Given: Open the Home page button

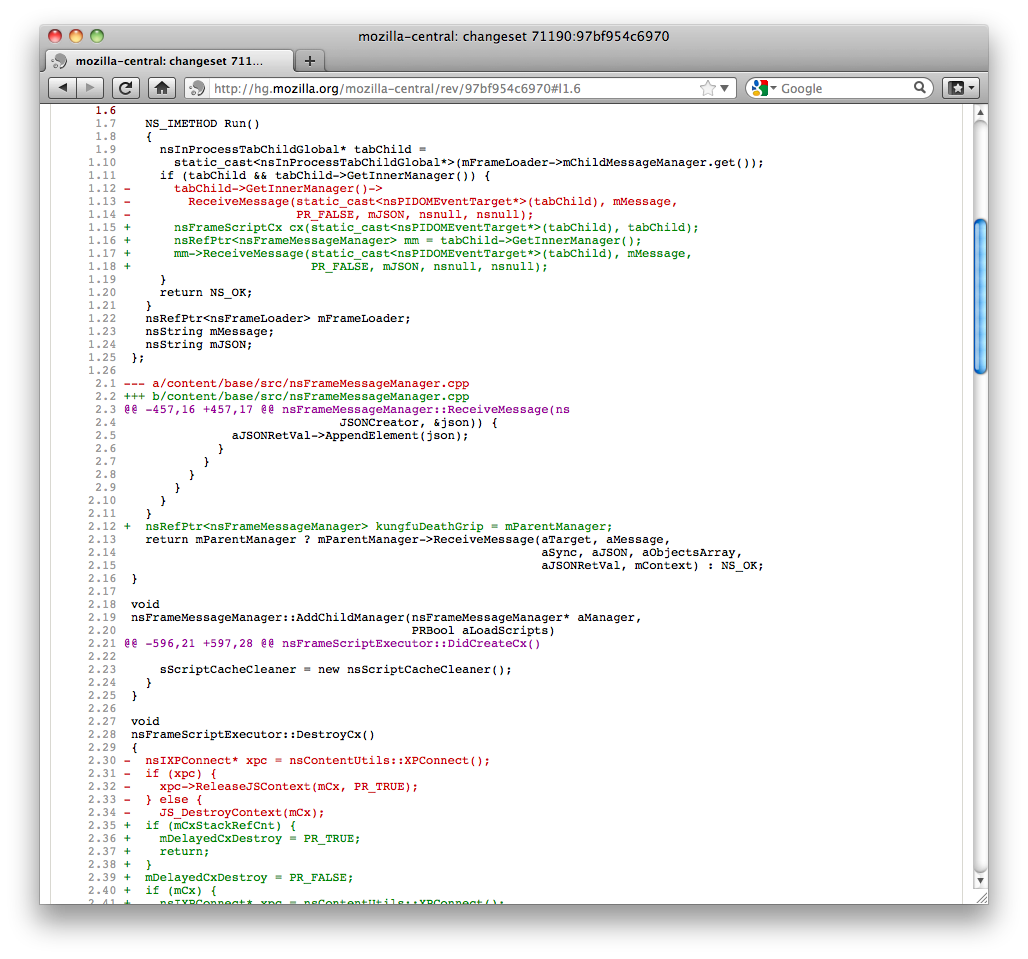Looking at the screenshot, I should (x=162, y=88).
